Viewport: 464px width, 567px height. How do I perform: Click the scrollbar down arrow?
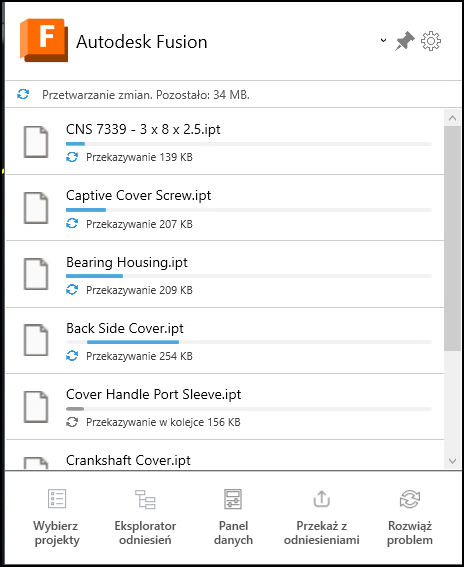point(452,461)
